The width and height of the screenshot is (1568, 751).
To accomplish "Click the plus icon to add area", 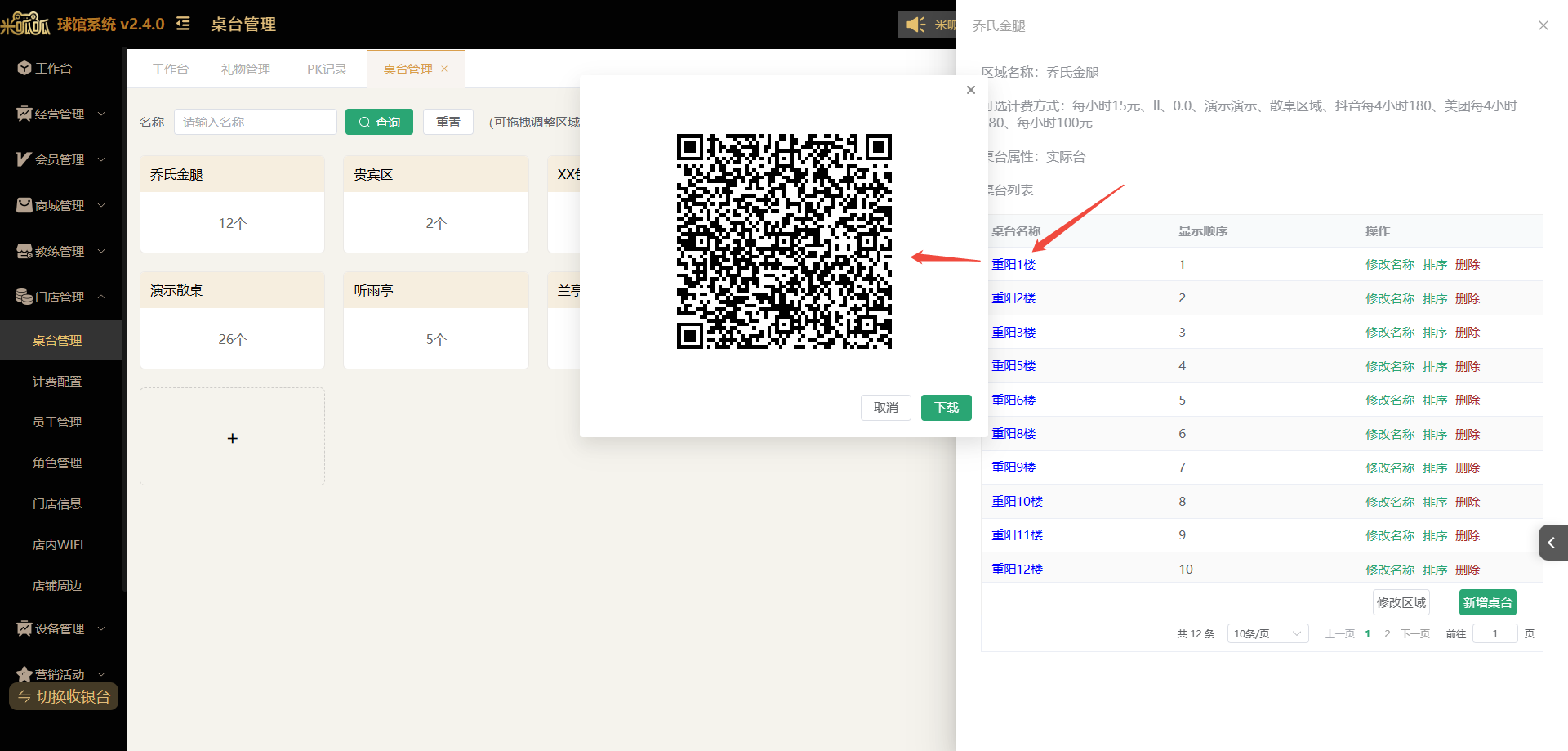I will (x=233, y=438).
